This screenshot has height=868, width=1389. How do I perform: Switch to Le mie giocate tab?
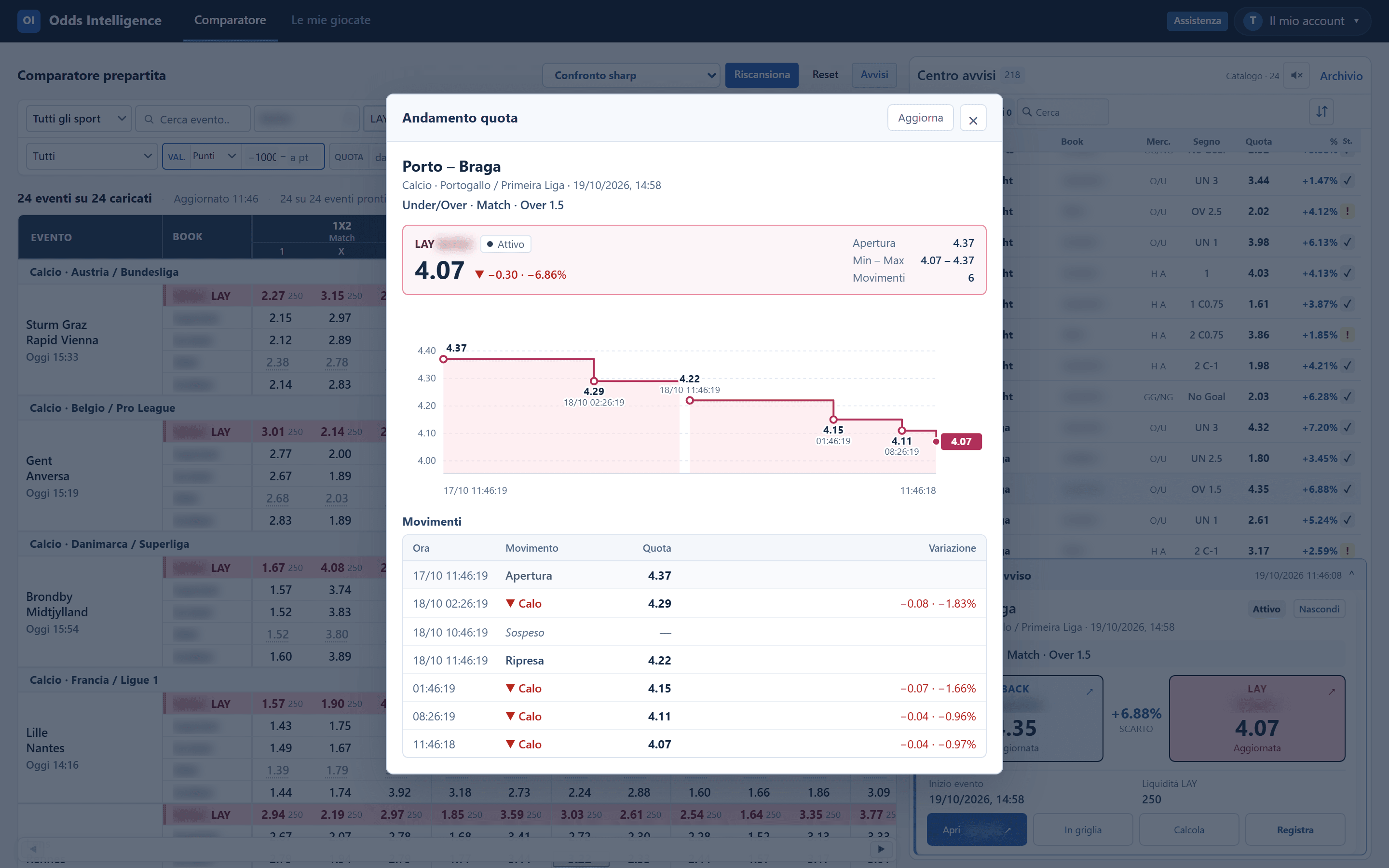tap(330, 21)
